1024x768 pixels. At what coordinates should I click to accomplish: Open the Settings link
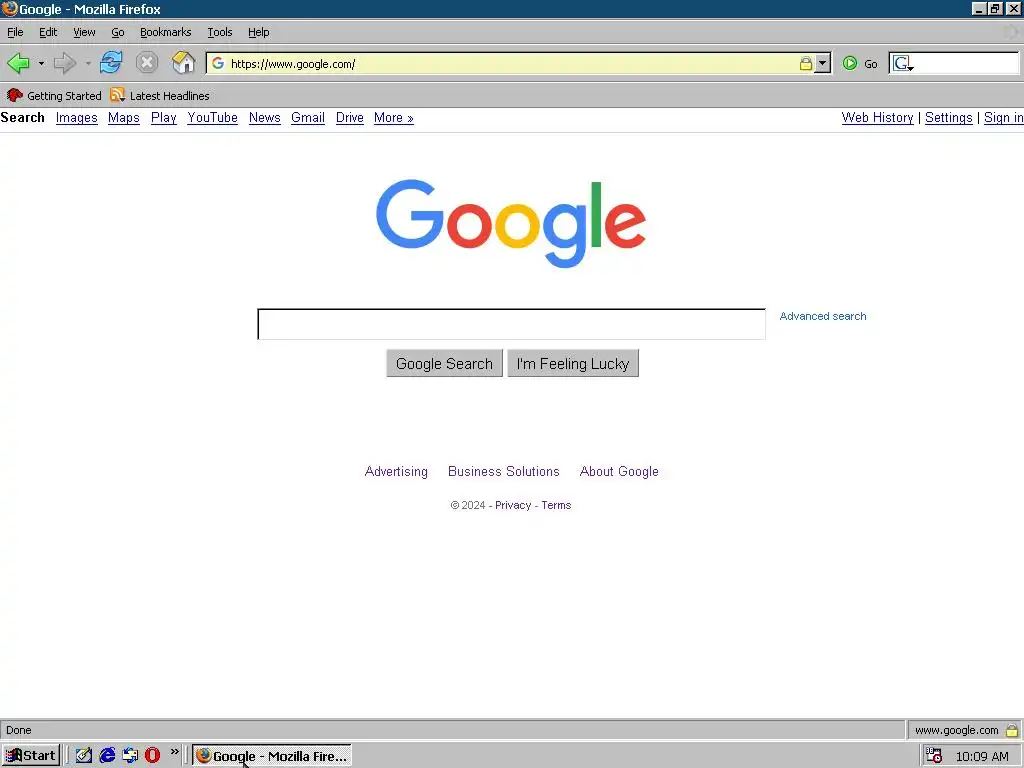(x=948, y=118)
